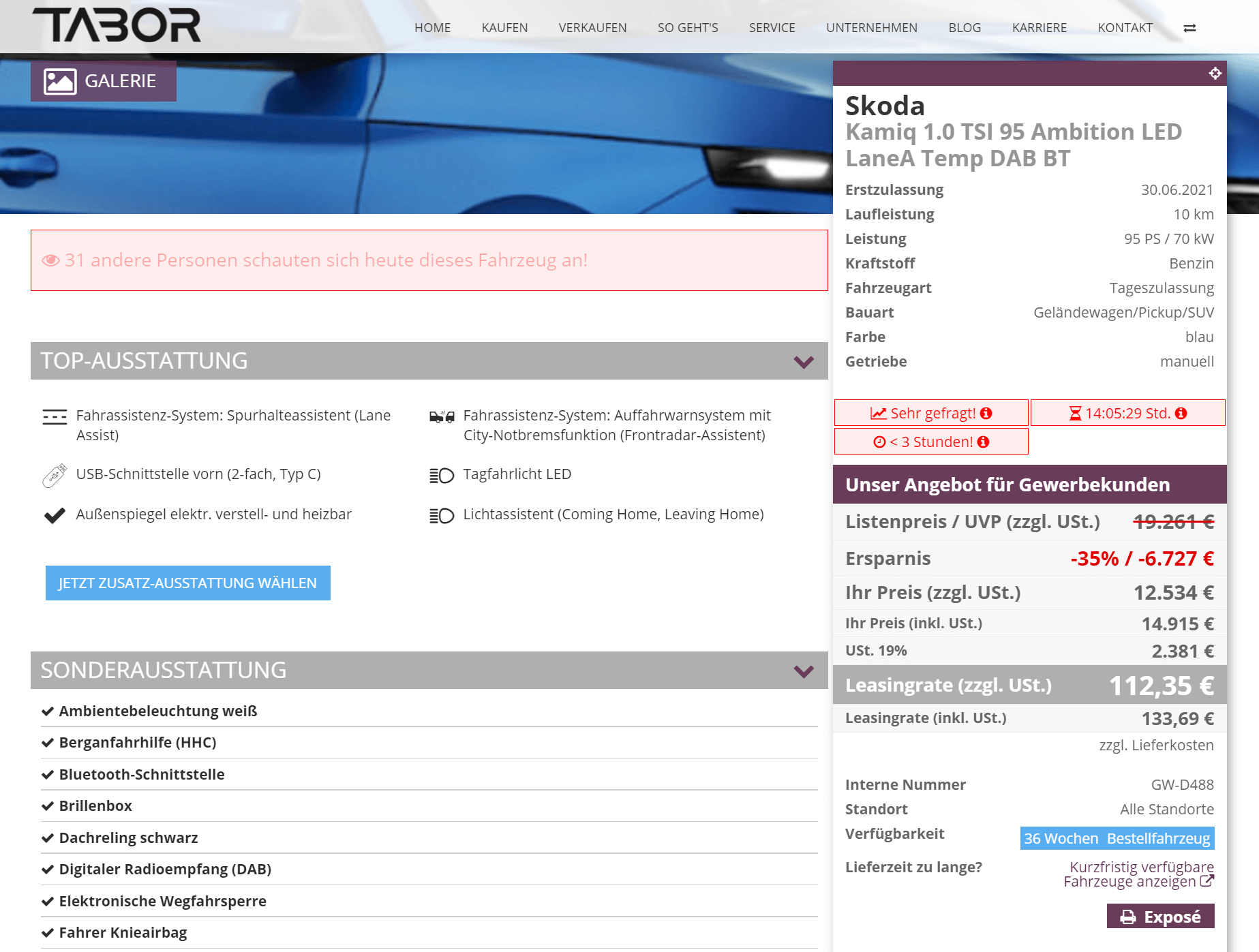The height and width of the screenshot is (952, 1259).
Task: Click the eye icon in viewers notice
Action: click(51, 260)
